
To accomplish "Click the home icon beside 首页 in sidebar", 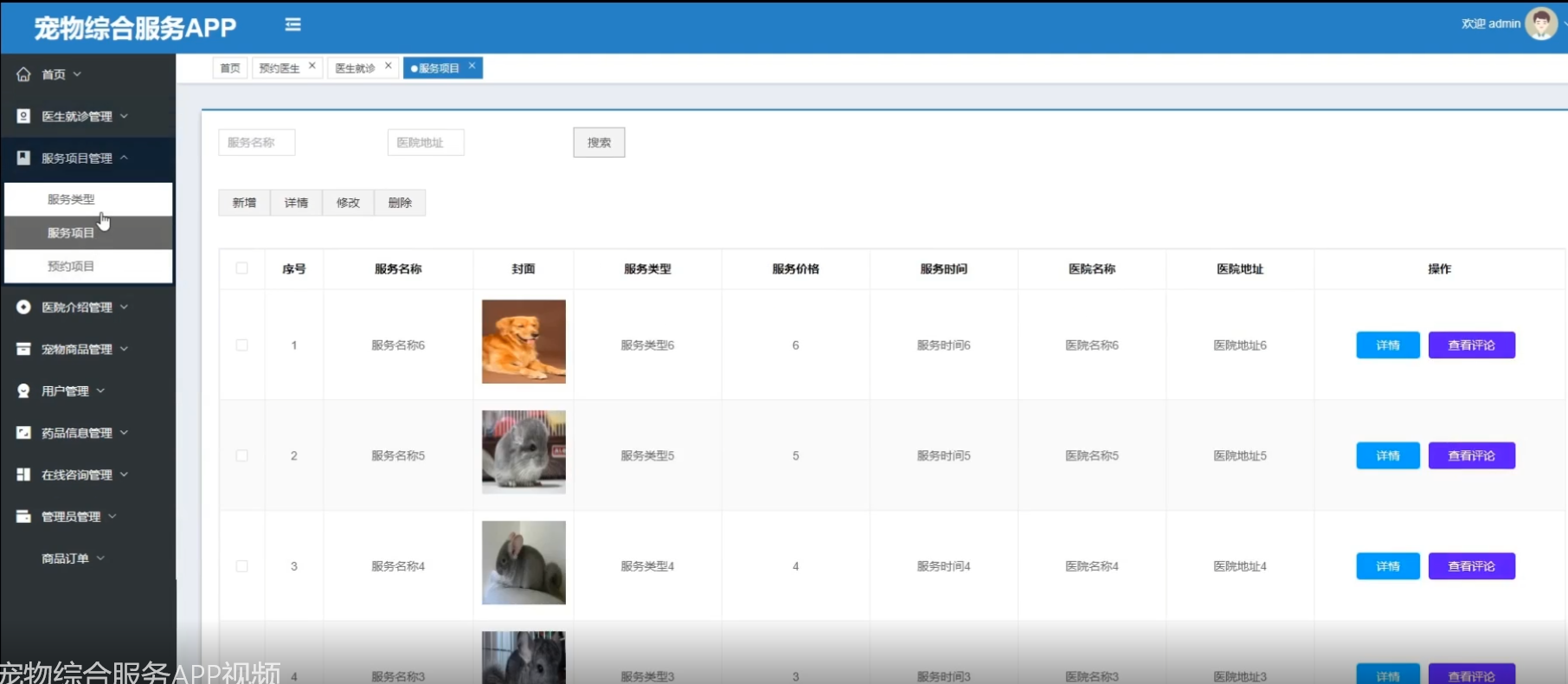I will point(23,74).
